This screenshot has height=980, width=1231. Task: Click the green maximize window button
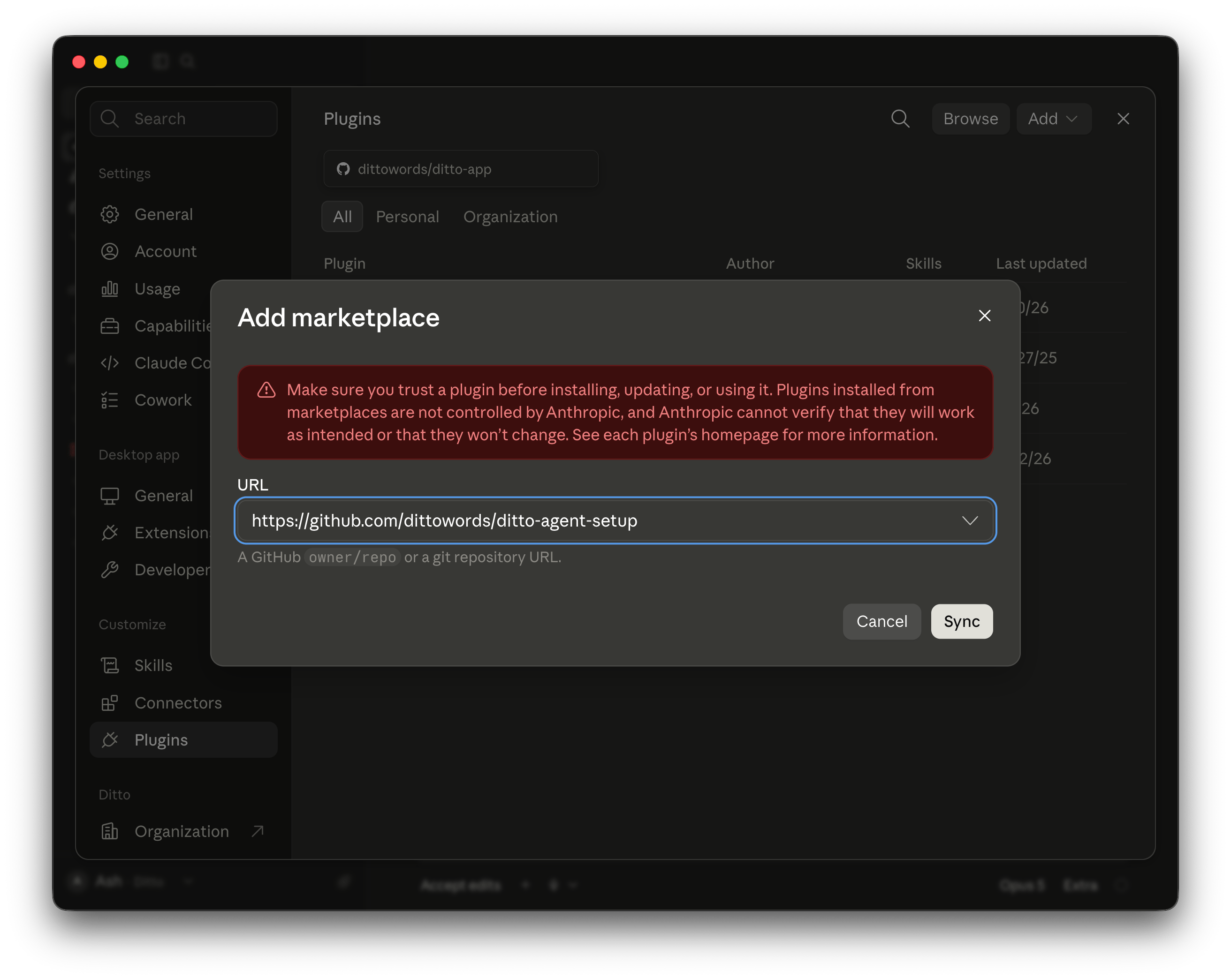click(122, 61)
